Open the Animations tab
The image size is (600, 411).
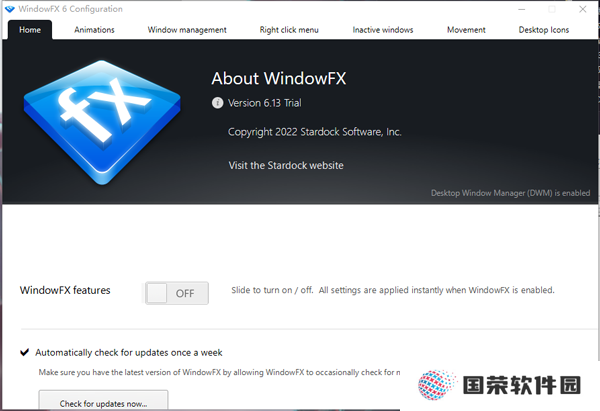(94, 30)
